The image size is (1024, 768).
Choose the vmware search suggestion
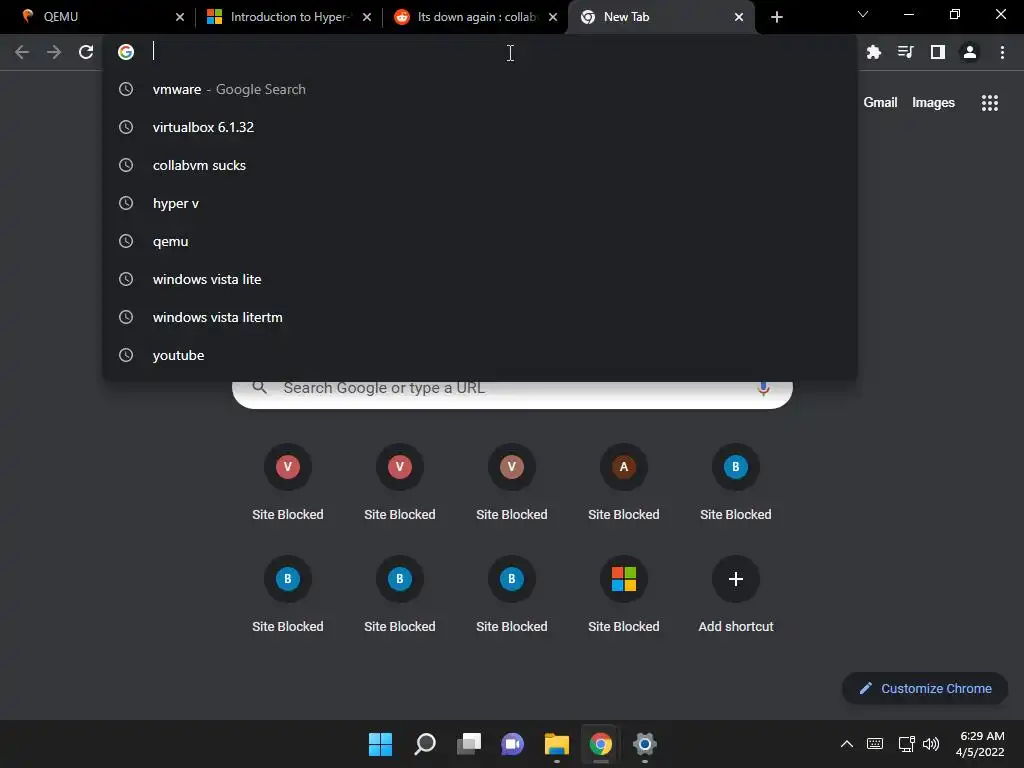click(480, 89)
